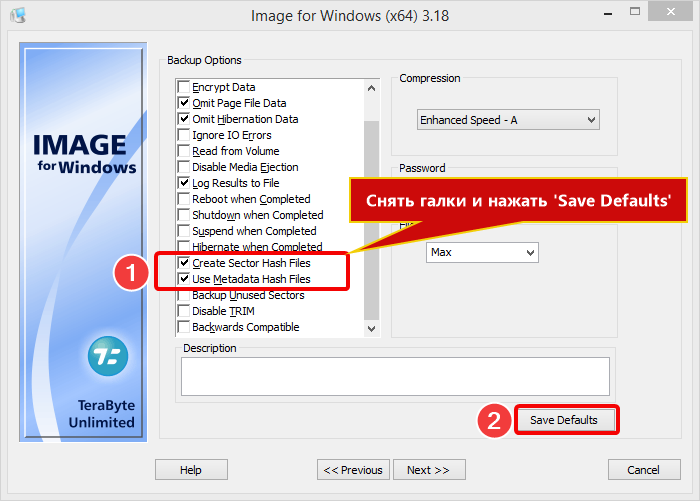Enable Disable Media Ejection checkbox
This screenshot has height=501, width=700.
tap(183, 167)
